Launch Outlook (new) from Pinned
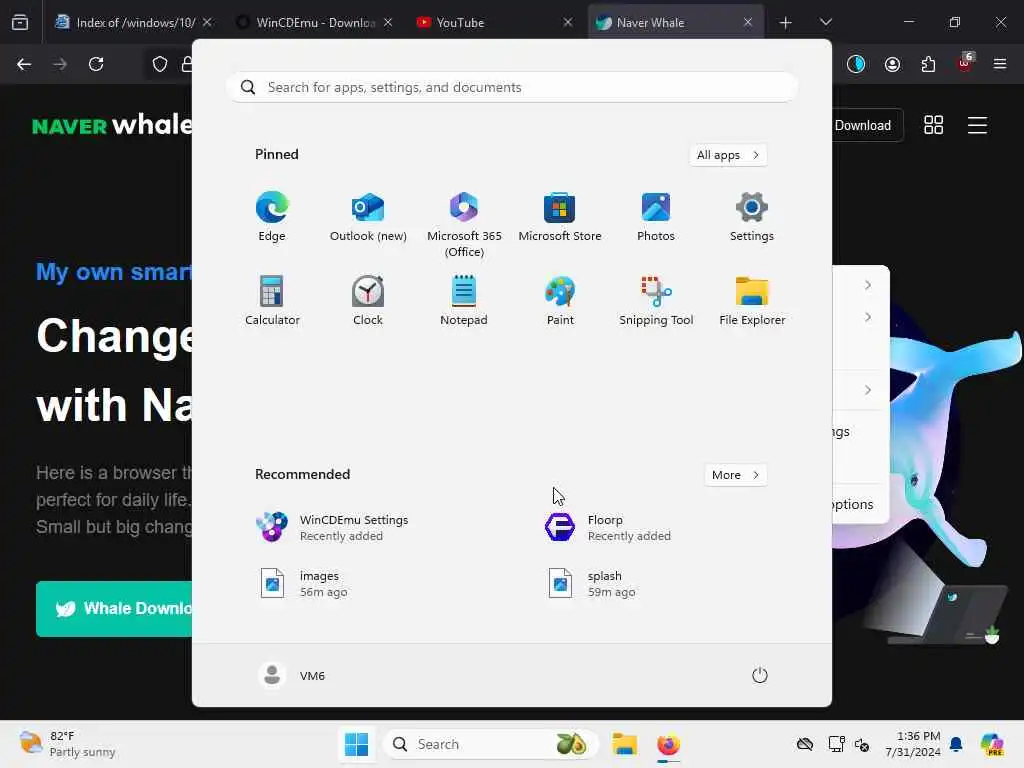Image resolution: width=1024 pixels, height=768 pixels. click(368, 217)
